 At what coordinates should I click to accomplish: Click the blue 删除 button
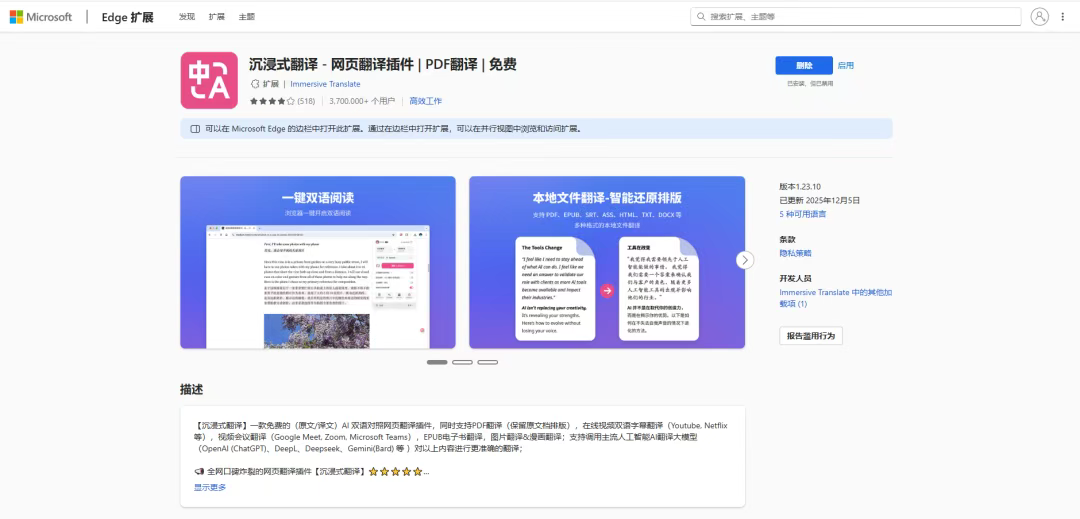click(x=804, y=65)
